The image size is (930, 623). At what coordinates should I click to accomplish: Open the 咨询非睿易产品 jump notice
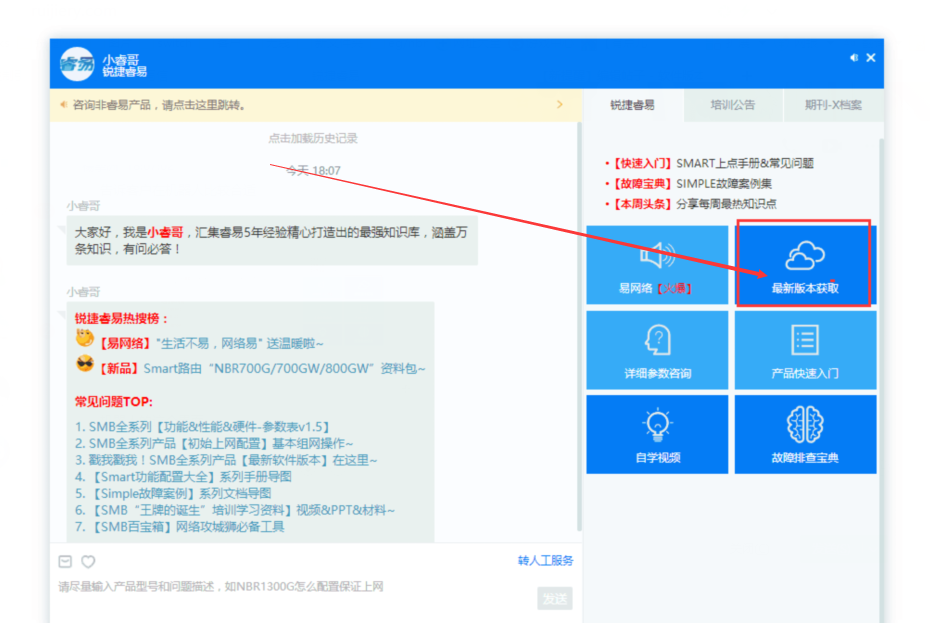click(159, 105)
